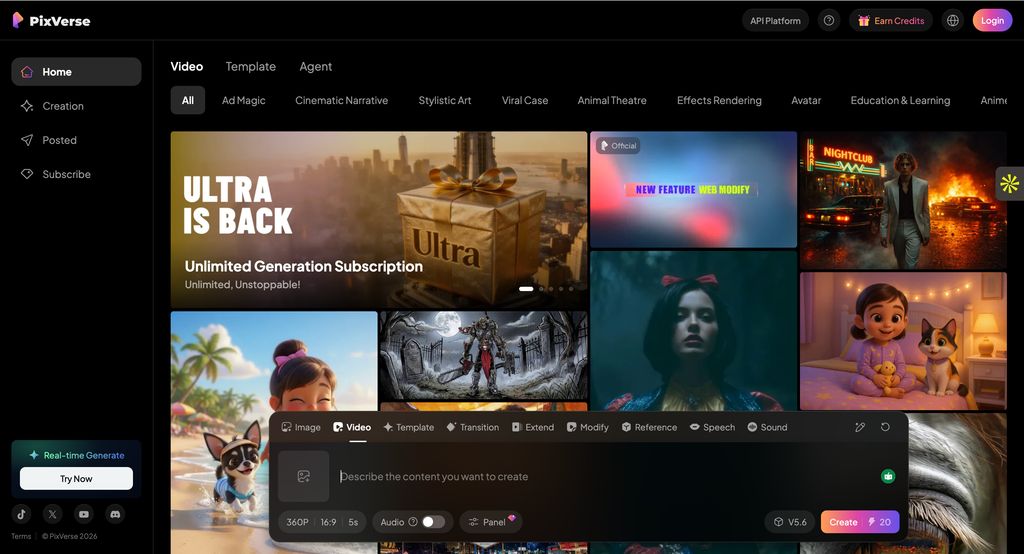Viewport: 1024px width, 554px height.
Task: Click the prompt description text field
Action: [x=600, y=477]
